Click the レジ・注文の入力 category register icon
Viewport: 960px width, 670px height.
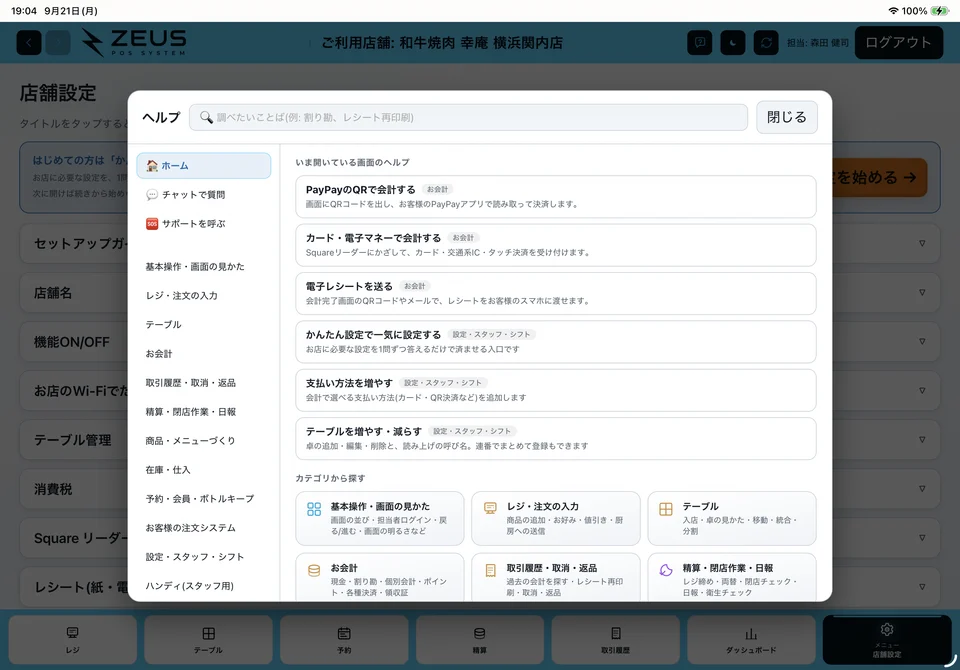point(490,508)
